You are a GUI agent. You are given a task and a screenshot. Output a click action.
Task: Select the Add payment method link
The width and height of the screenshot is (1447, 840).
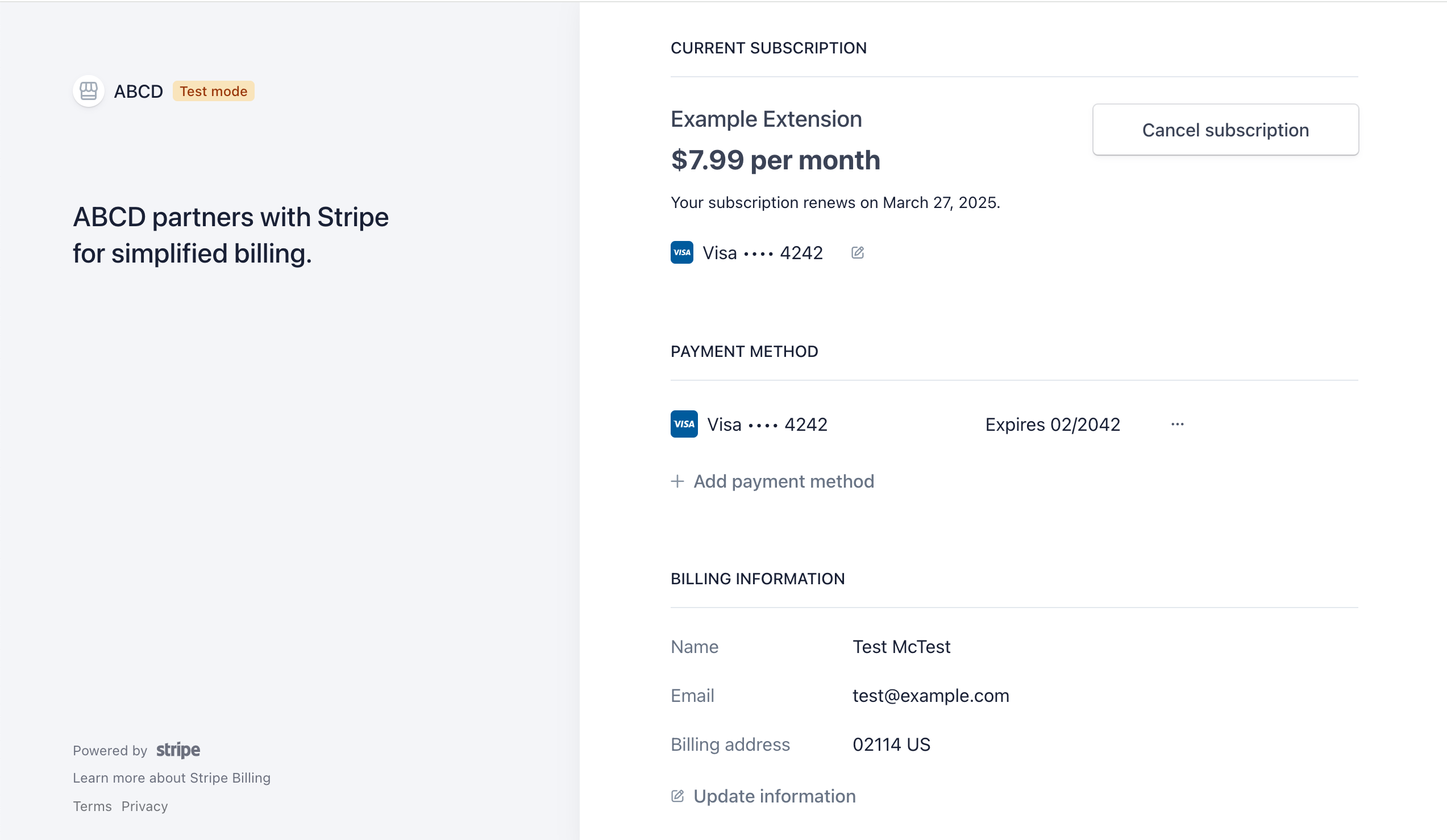point(783,481)
